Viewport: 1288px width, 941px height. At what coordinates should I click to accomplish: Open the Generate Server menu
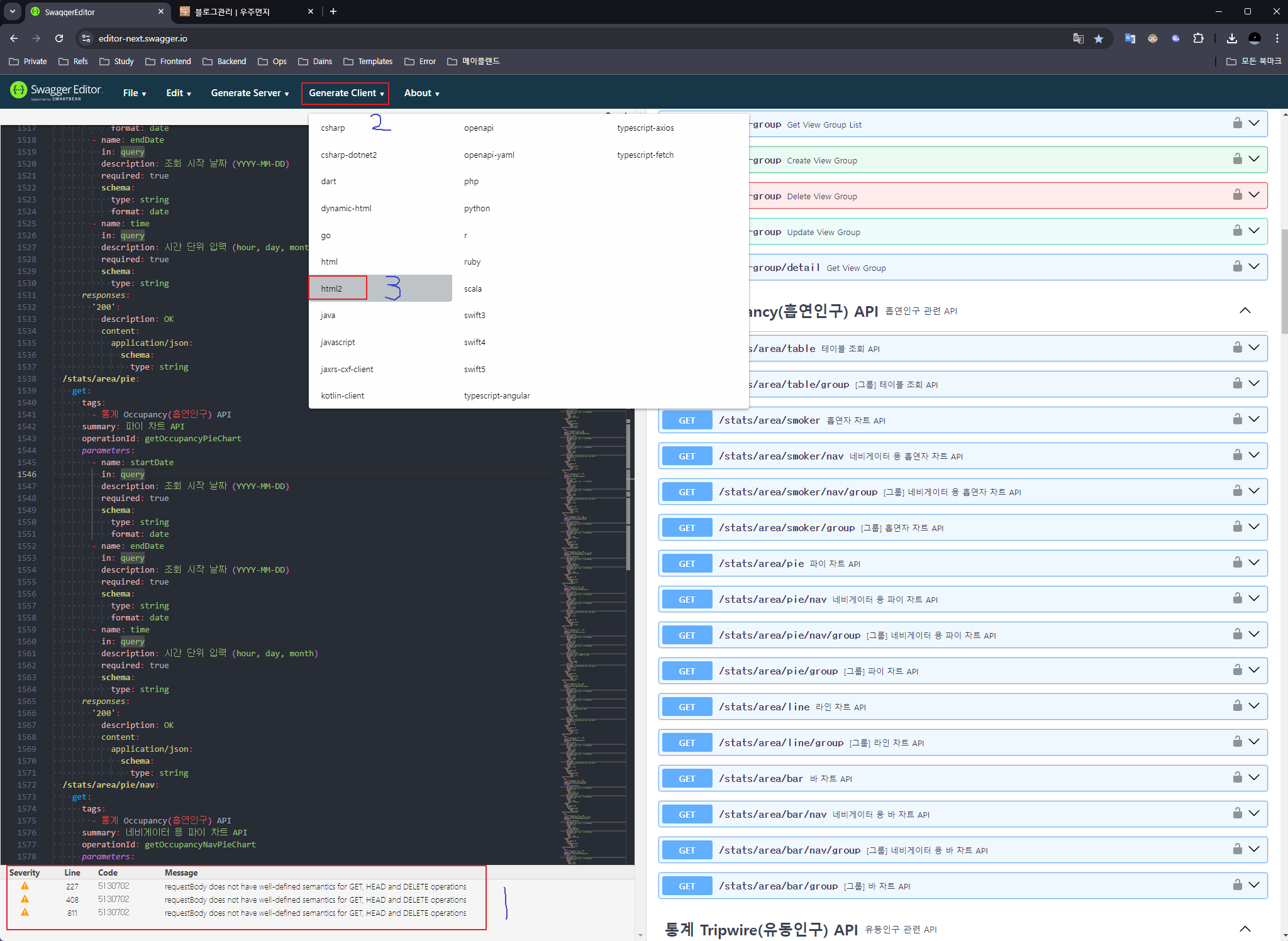point(250,93)
